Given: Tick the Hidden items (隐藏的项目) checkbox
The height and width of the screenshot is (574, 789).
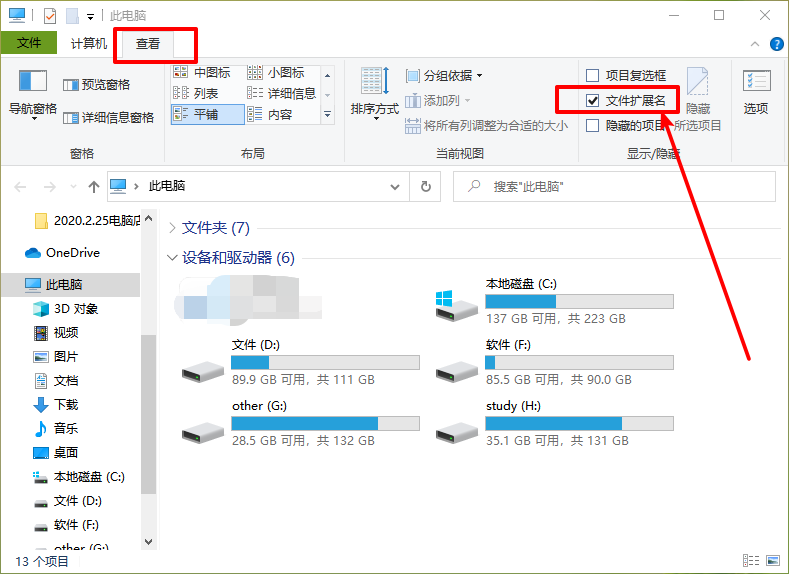Looking at the screenshot, I should (593, 125).
